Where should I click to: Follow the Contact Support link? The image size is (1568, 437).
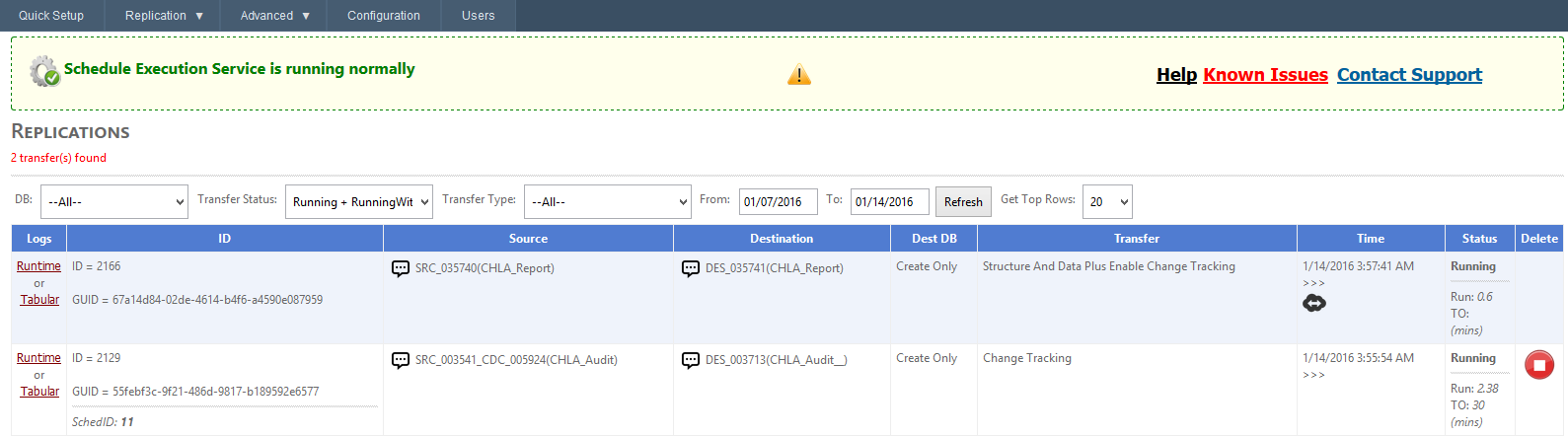click(1409, 75)
